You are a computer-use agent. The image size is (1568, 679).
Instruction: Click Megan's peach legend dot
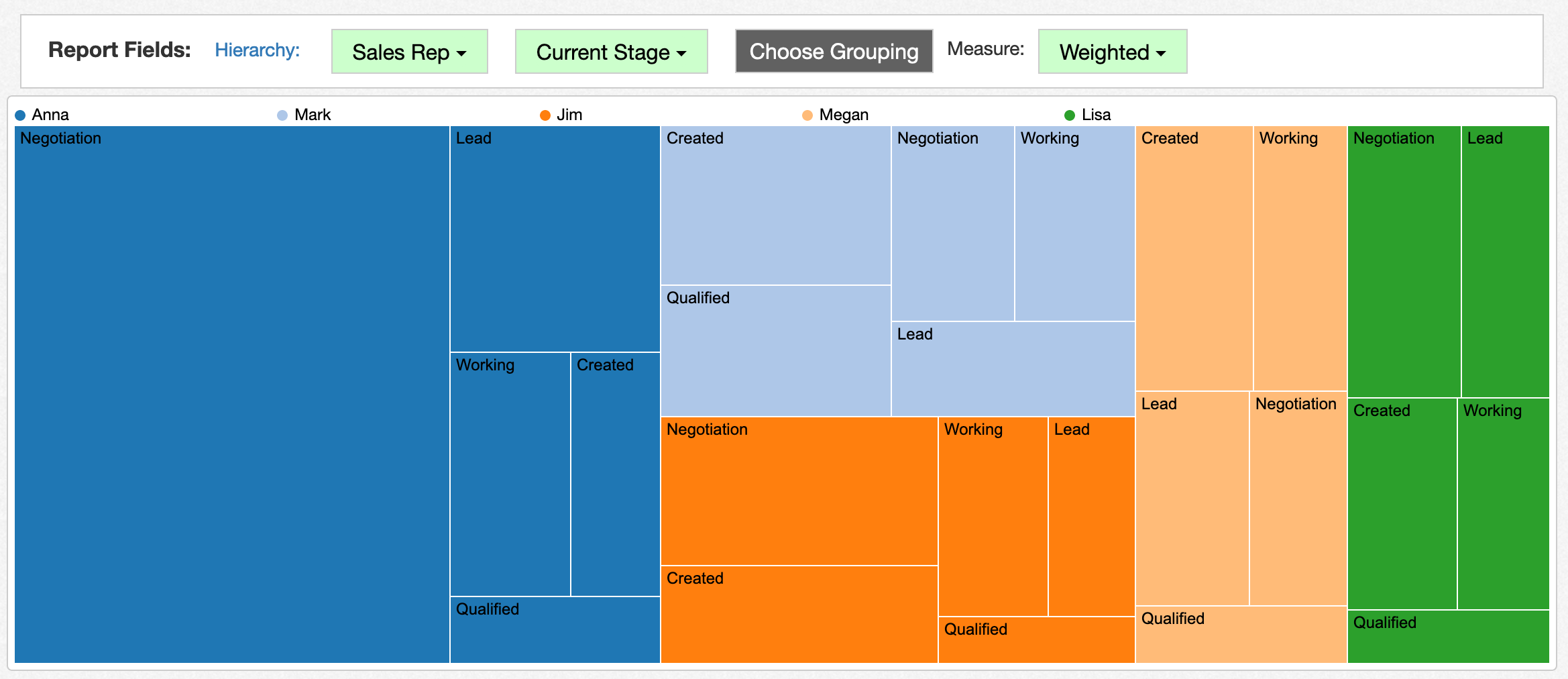pyautogui.click(x=807, y=115)
